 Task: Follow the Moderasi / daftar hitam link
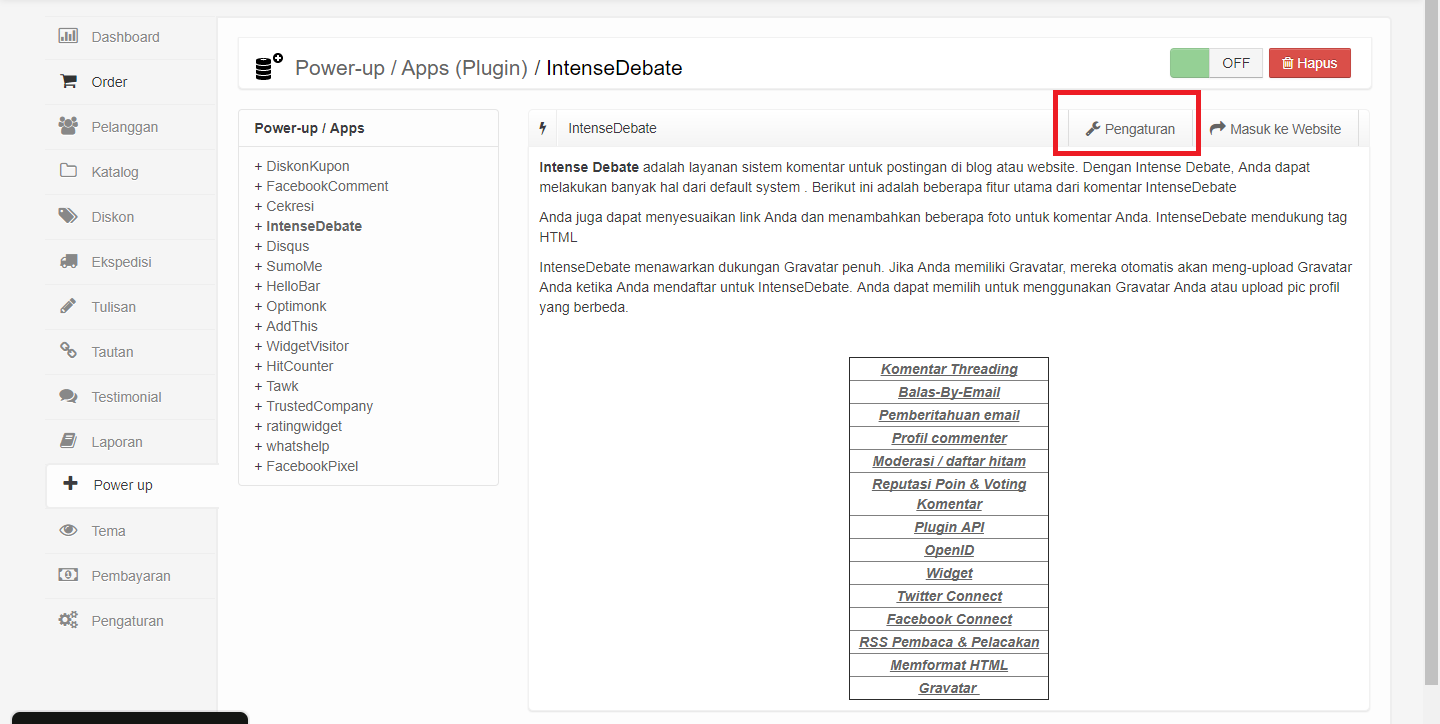tap(949, 461)
